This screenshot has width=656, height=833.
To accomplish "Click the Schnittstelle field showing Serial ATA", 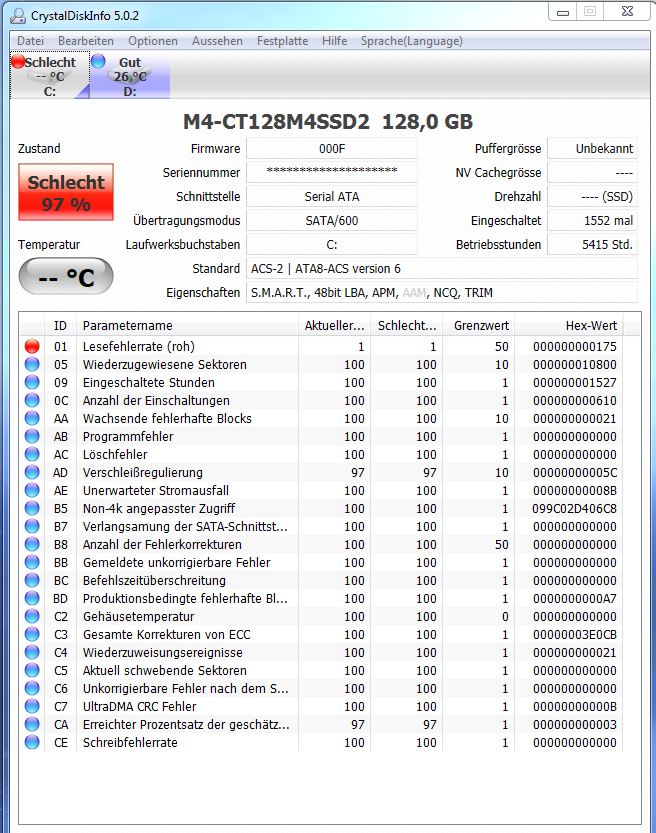I will tap(332, 197).
